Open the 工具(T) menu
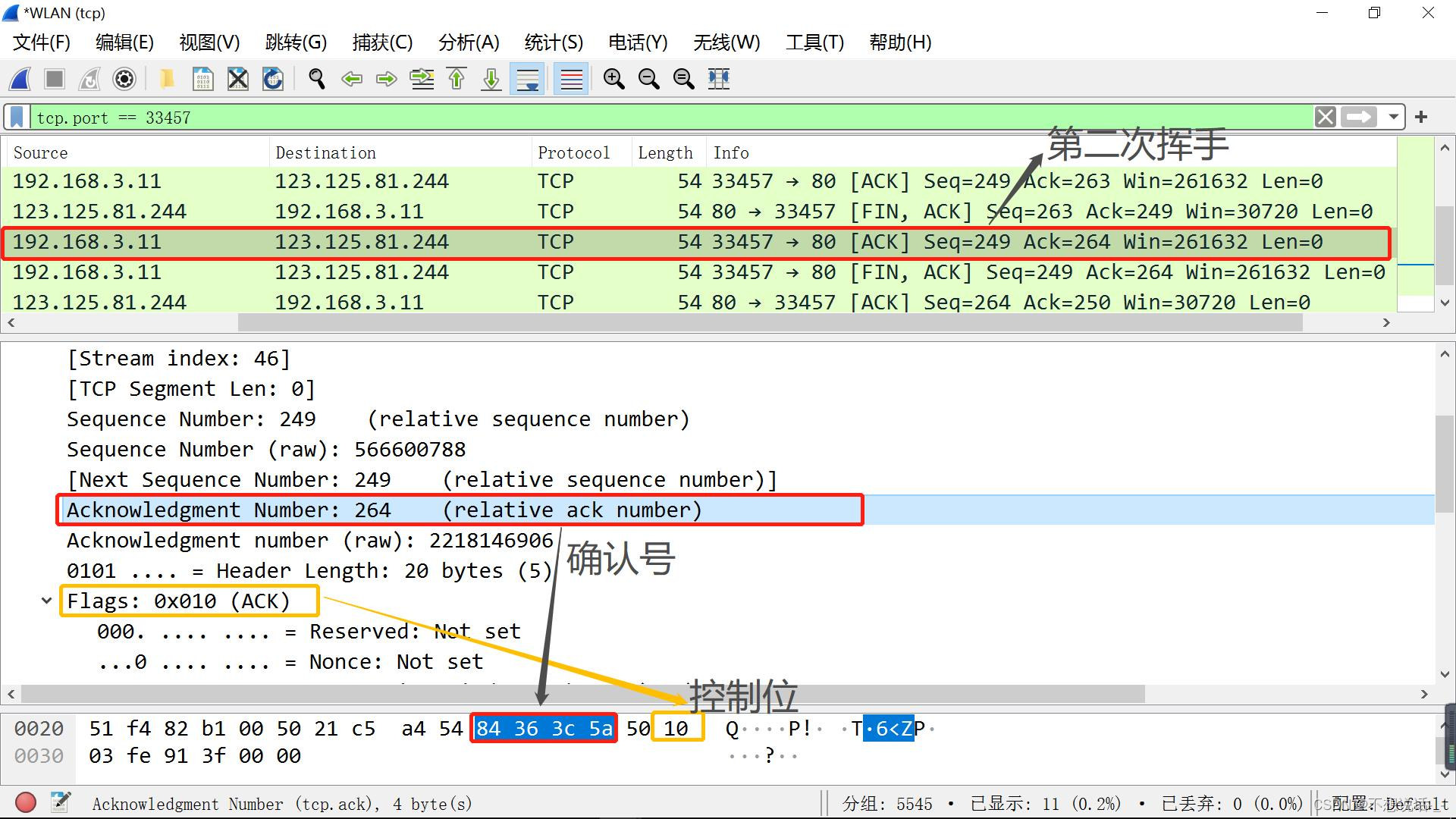Image resolution: width=1456 pixels, height=819 pixels. pos(814,42)
